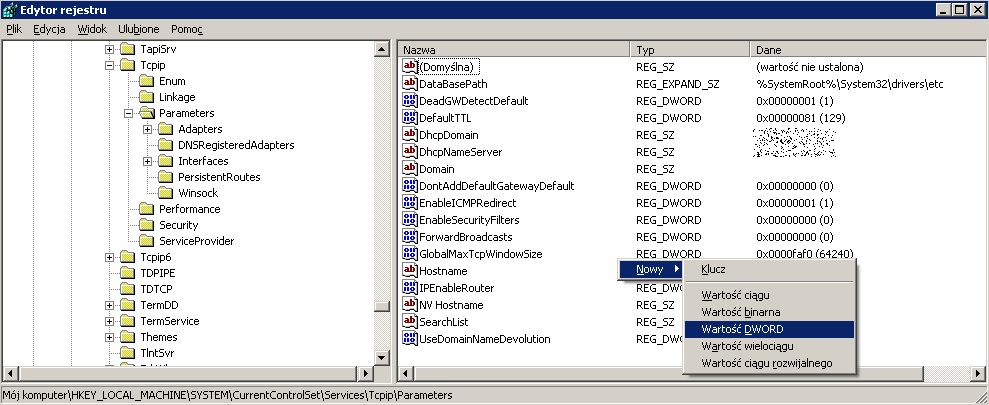The width and height of the screenshot is (989, 405).
Task: Open the Edycja menu
Action: (49, 29)
